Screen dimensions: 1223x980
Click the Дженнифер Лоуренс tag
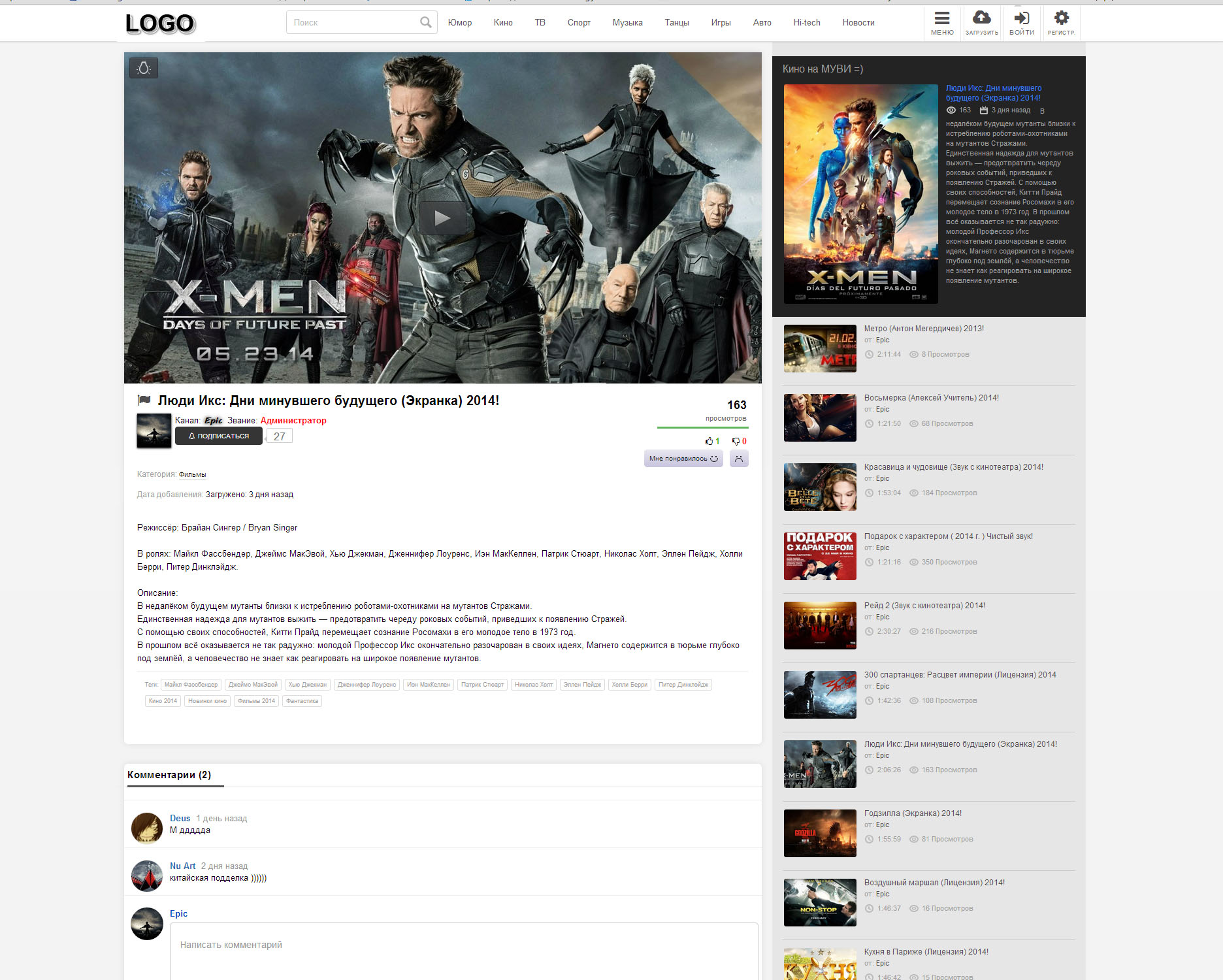coord(367,685)
